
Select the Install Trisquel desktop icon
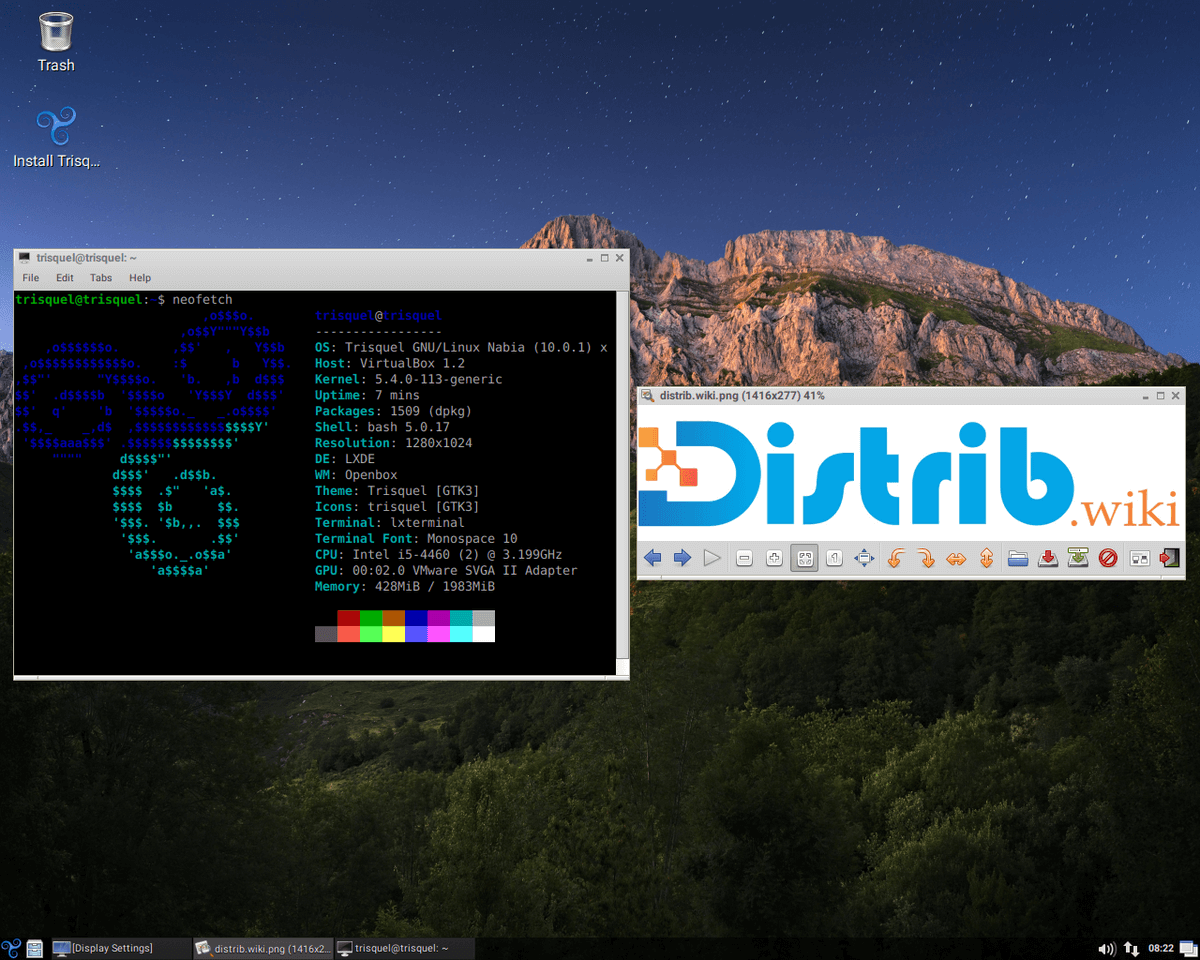click(56, 138)
